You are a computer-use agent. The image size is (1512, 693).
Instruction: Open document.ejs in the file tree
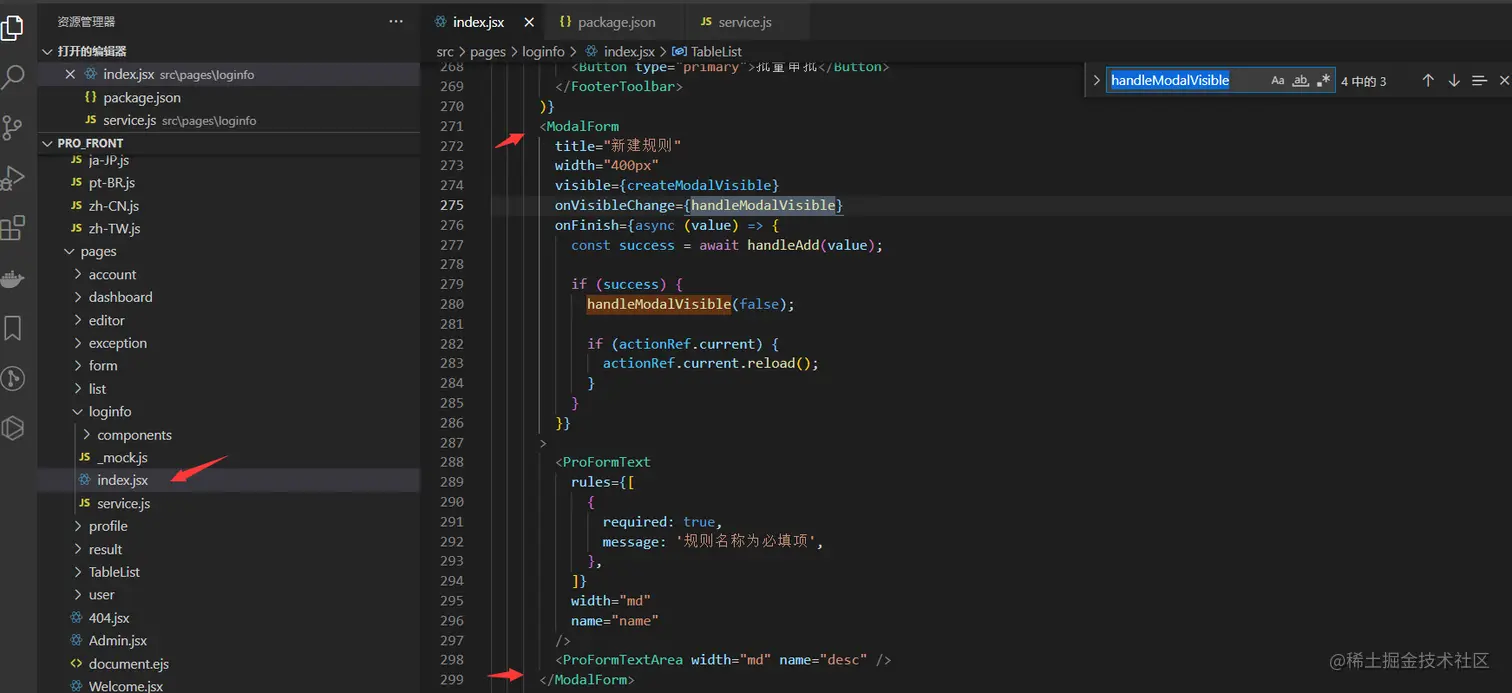(x=128, y=664)
